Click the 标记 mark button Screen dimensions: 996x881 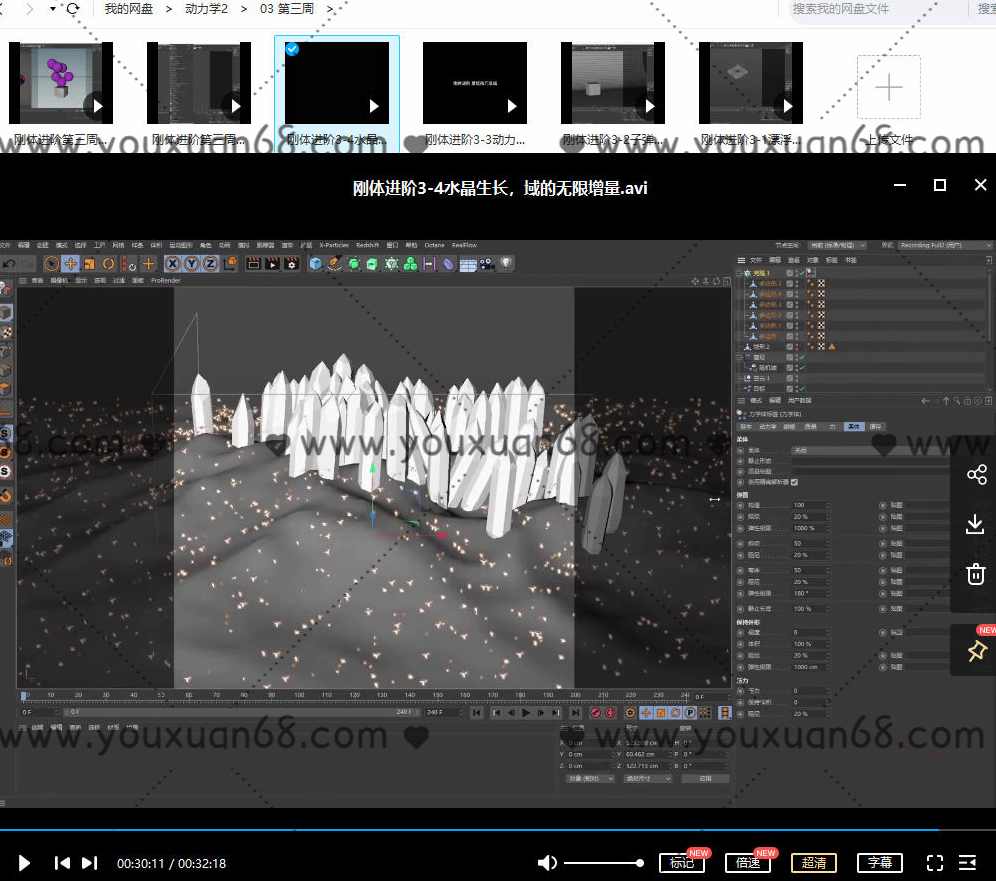click(681, 862)
